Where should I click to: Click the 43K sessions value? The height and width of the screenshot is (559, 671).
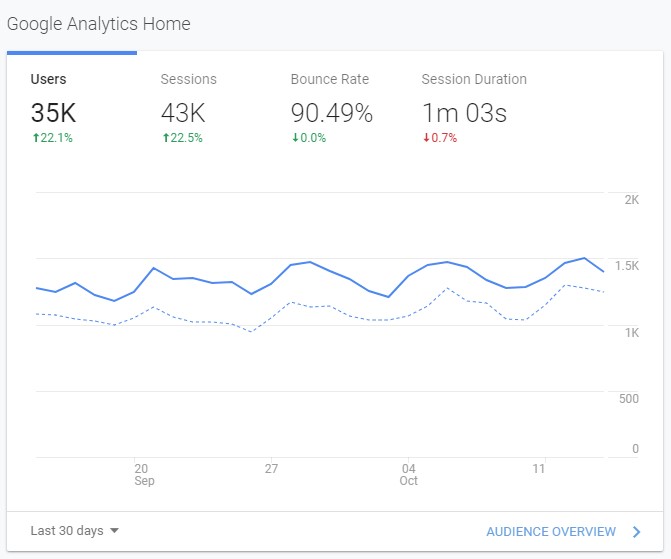pyautogui.click(x=183, y=113)
